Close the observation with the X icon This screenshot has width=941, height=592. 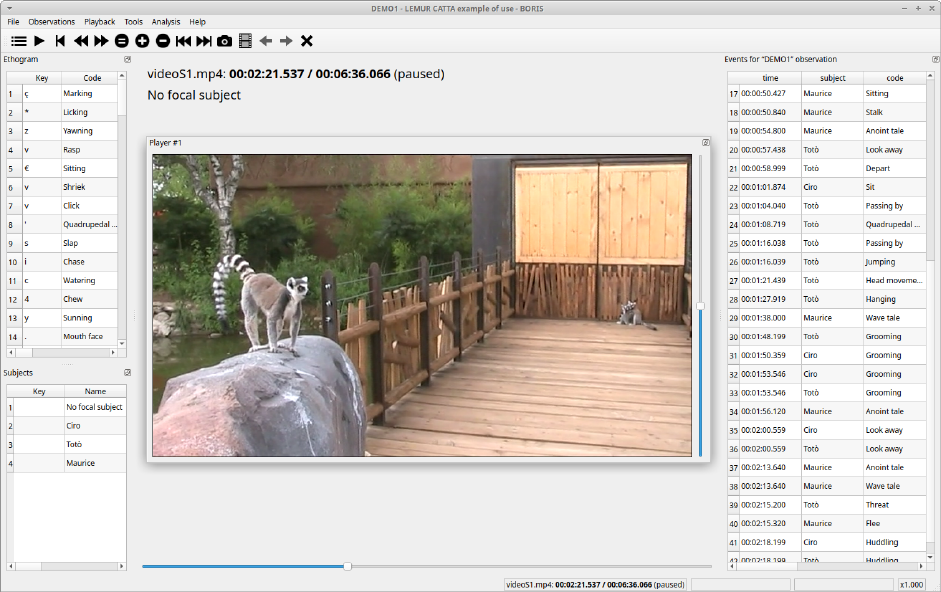click(x=307, y=41)
